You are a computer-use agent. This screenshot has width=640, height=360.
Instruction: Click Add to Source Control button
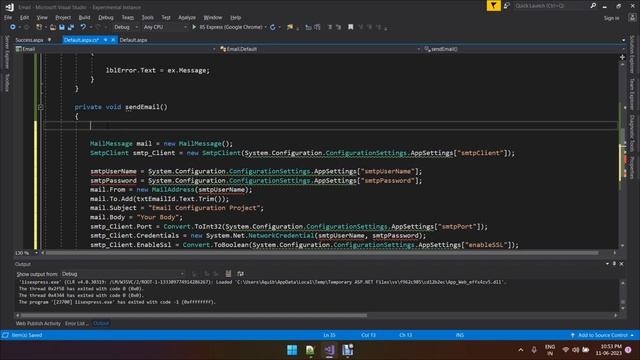[602, 335]
